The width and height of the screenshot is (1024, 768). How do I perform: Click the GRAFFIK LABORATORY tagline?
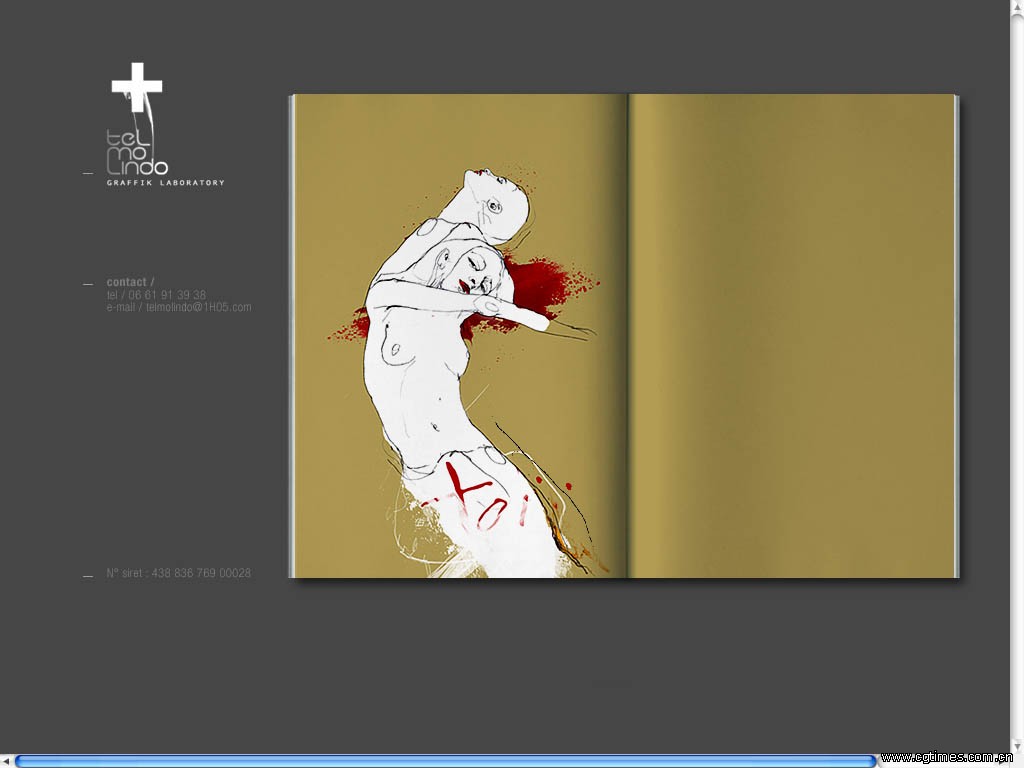pyautogui.click(x=166, y=183)
